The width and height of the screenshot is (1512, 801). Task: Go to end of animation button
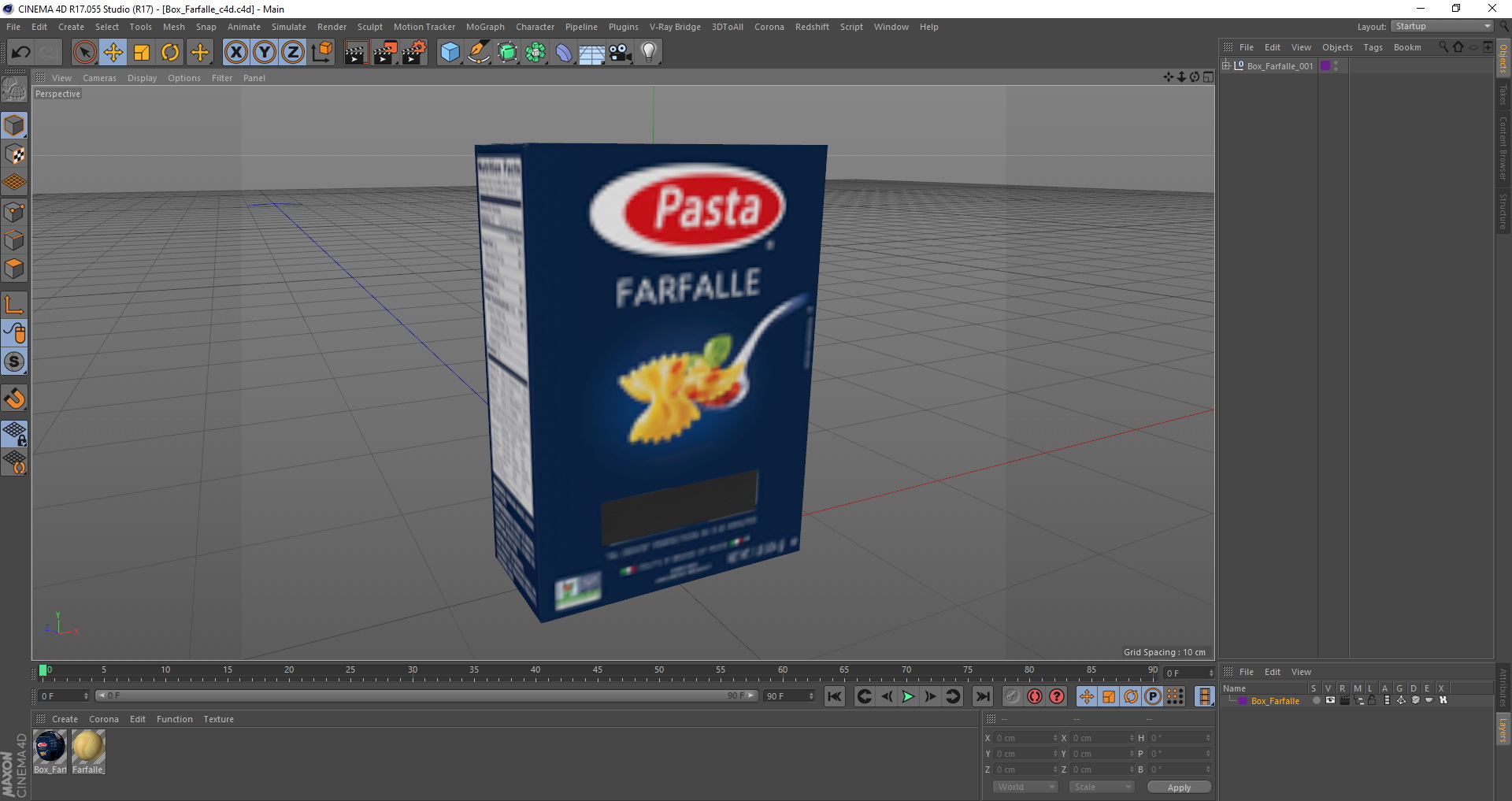click(x=982, y=696)
